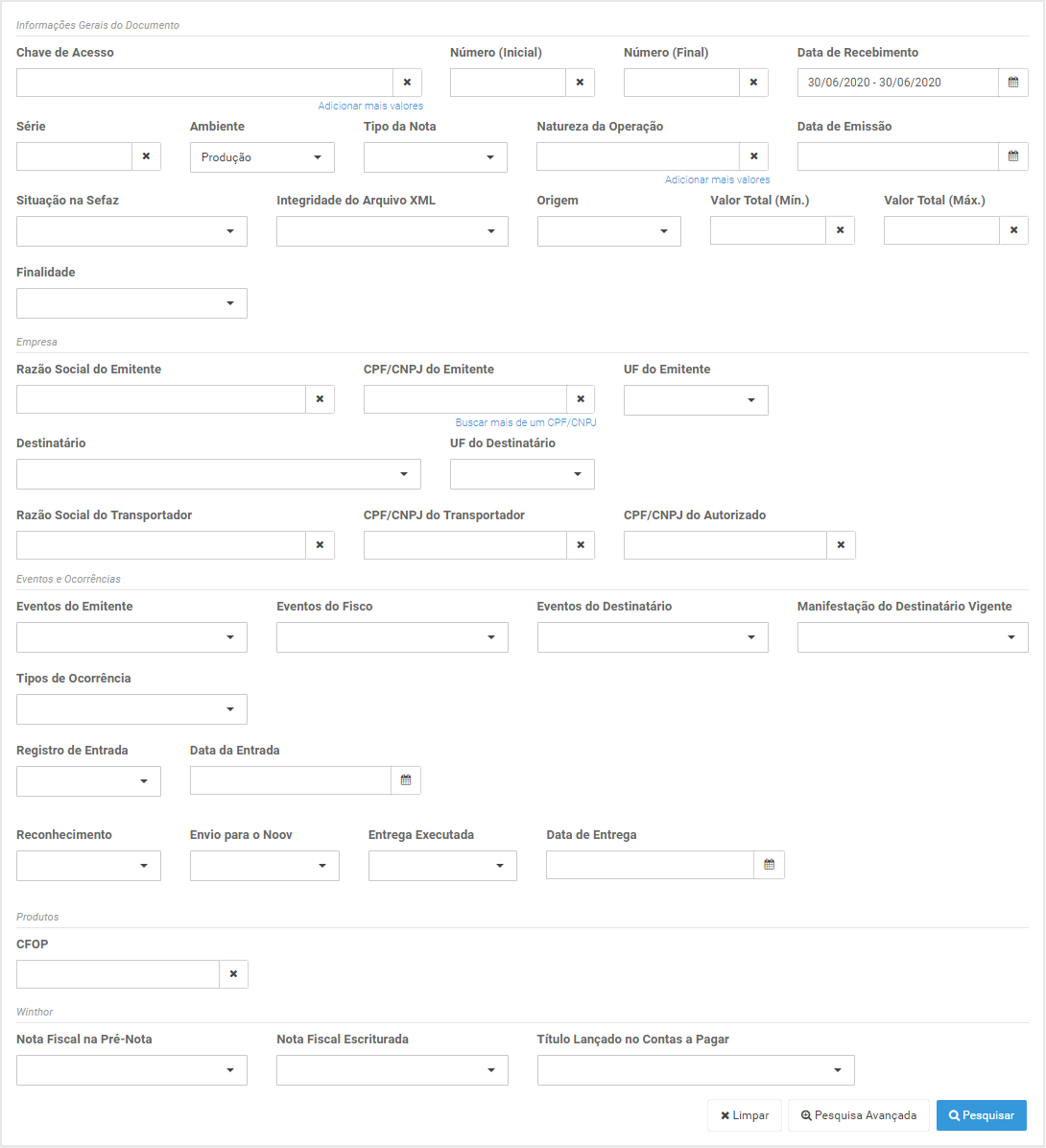Open the Destinatário dropdown

click(219, 474)
